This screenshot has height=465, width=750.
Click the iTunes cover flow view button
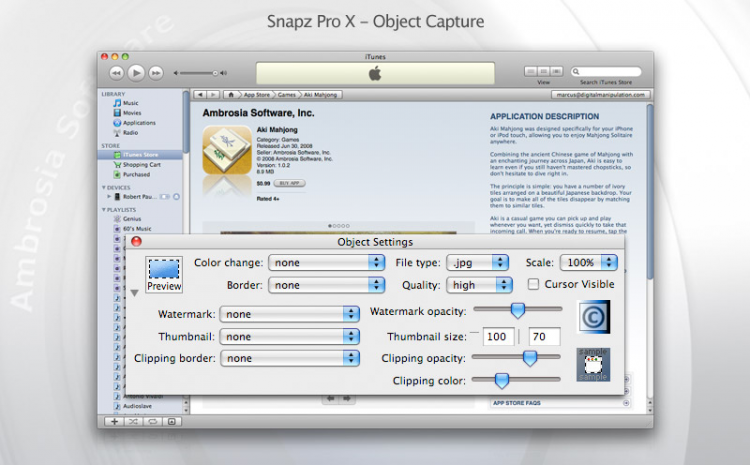click(x=556, y=71)
